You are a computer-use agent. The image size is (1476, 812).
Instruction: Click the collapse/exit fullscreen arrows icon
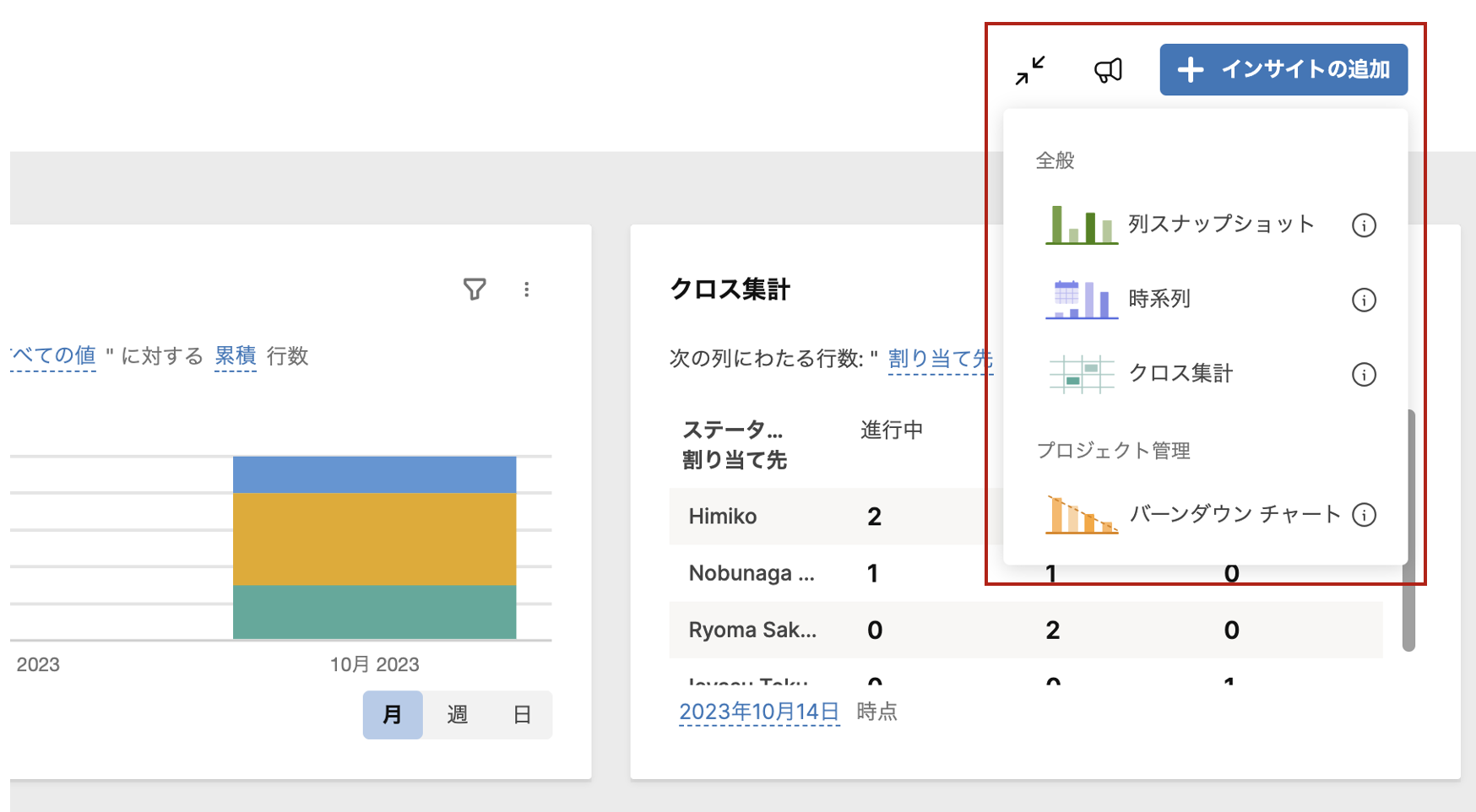coord(1030,70)
